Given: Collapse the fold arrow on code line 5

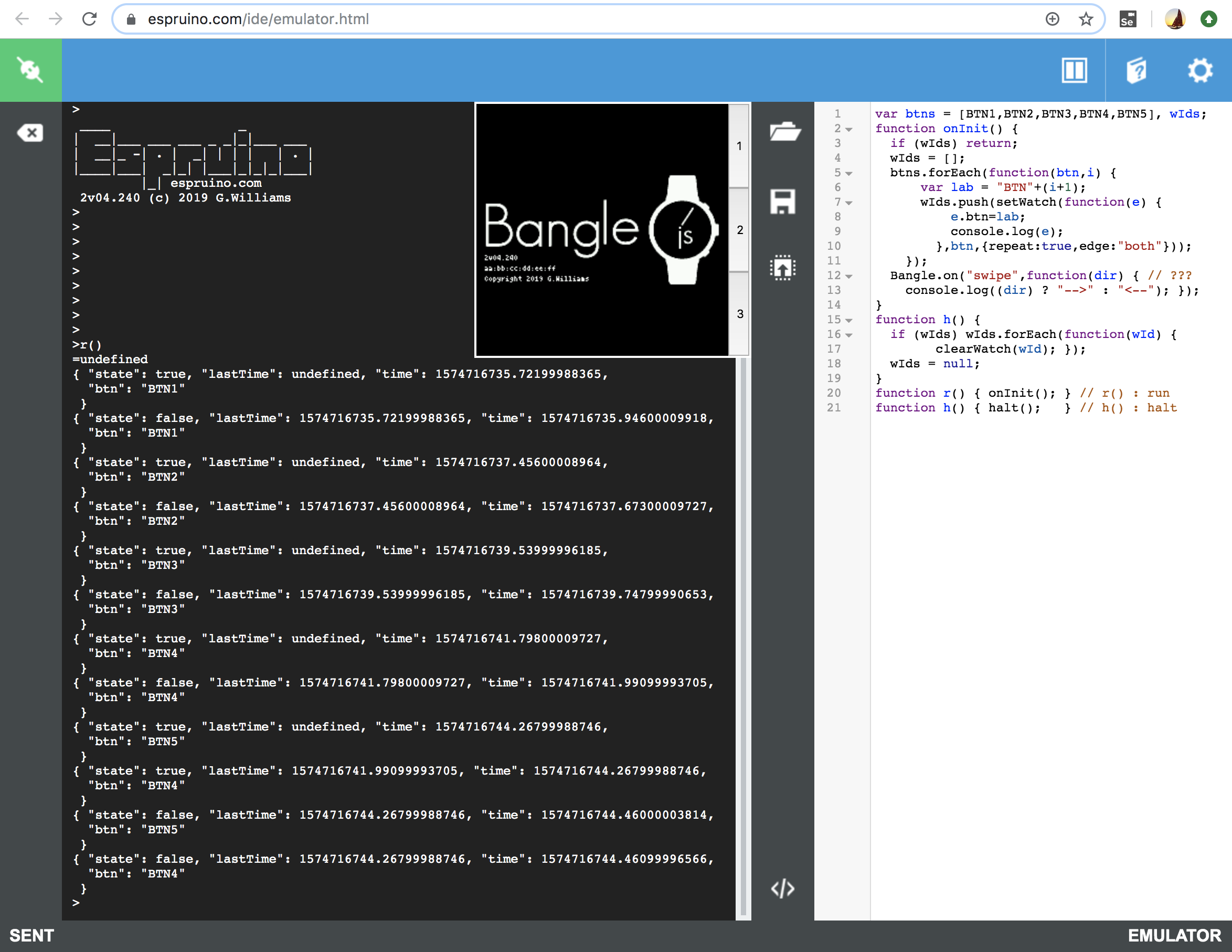Looking at the screenshot, I should [849, 173].
